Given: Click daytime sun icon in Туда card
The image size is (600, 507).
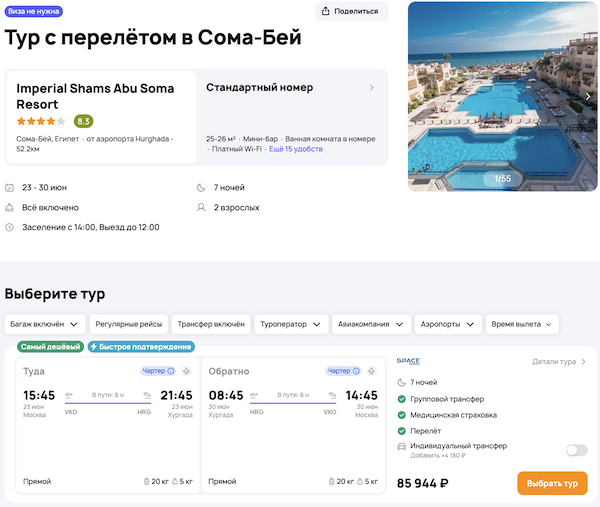Looking at the screenshot, I should click(x=187, y=371).
